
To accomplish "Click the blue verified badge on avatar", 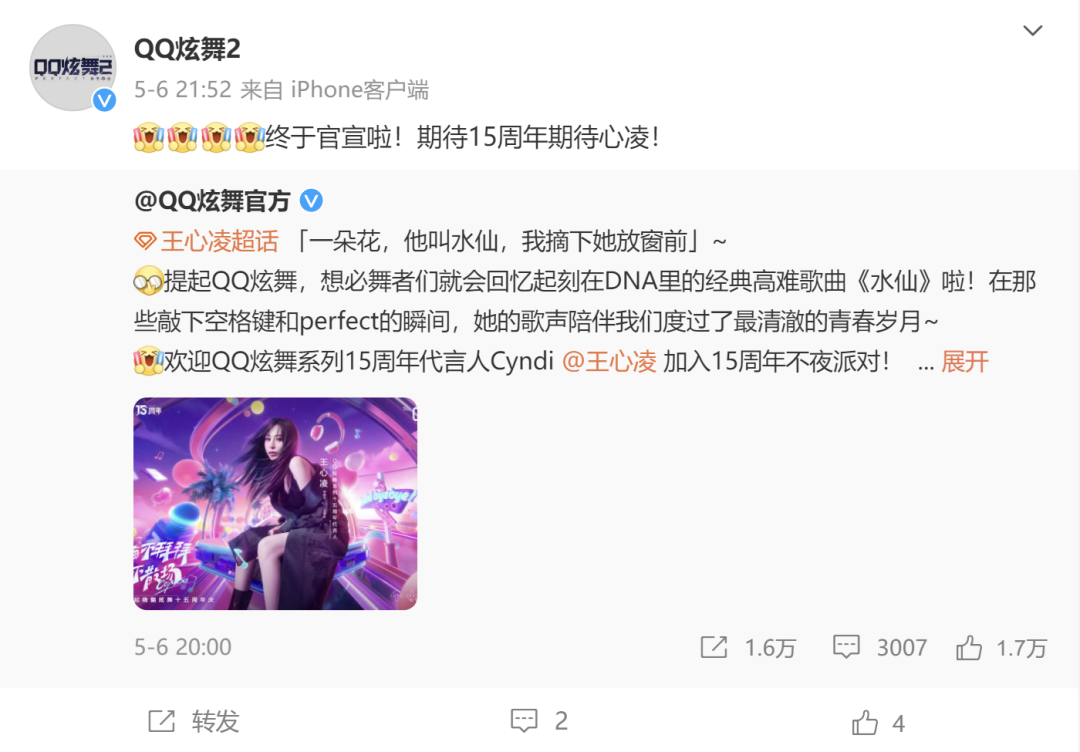I will pos(105,101).
